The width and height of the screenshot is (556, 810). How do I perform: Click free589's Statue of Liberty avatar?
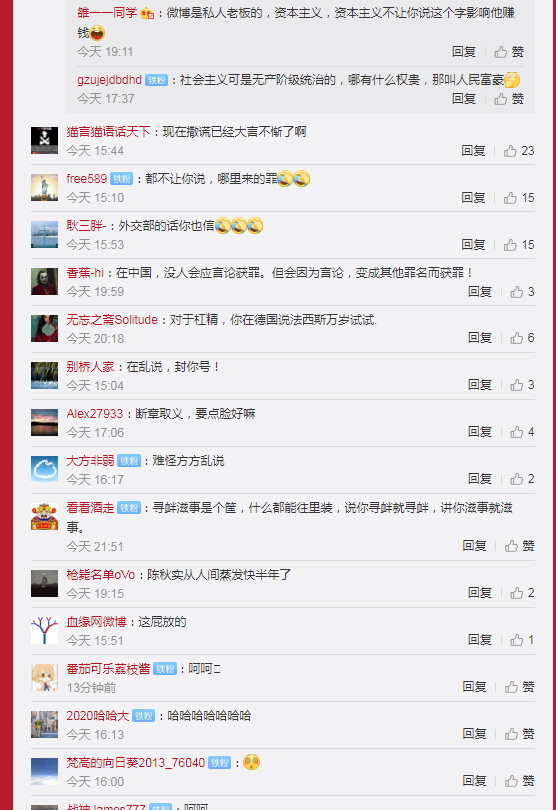click(x=44, y=188)
